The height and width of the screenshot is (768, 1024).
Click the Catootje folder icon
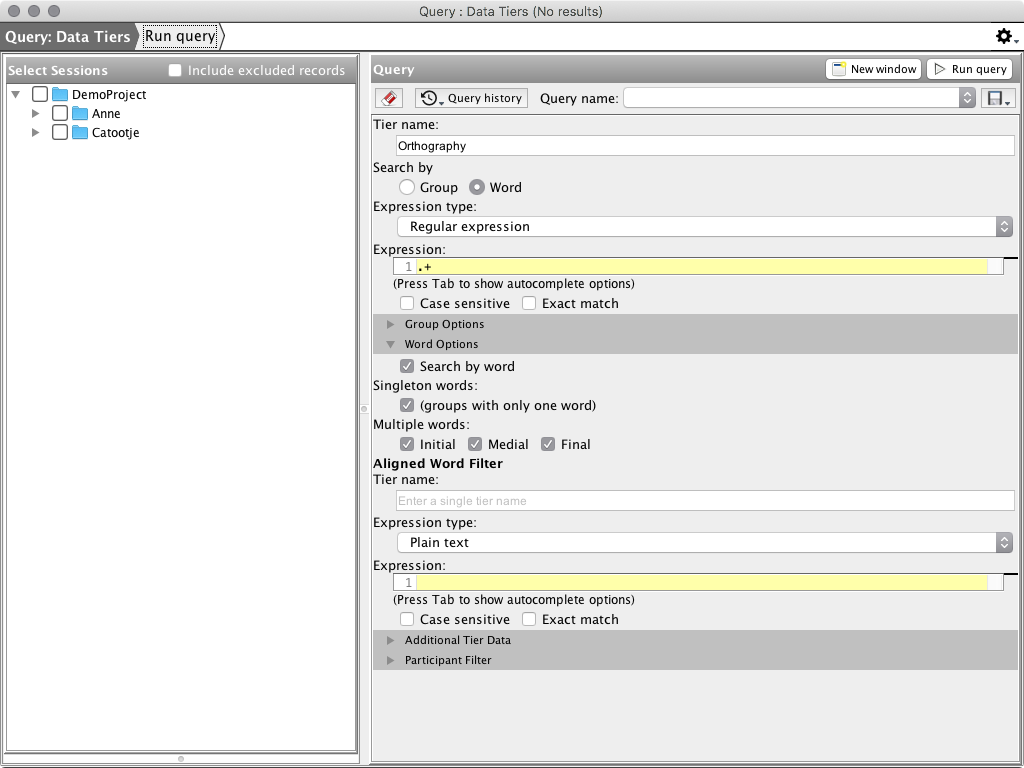80,133
